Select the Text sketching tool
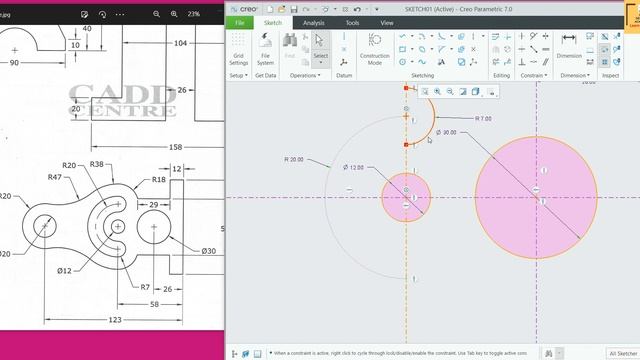 point(441,62)
